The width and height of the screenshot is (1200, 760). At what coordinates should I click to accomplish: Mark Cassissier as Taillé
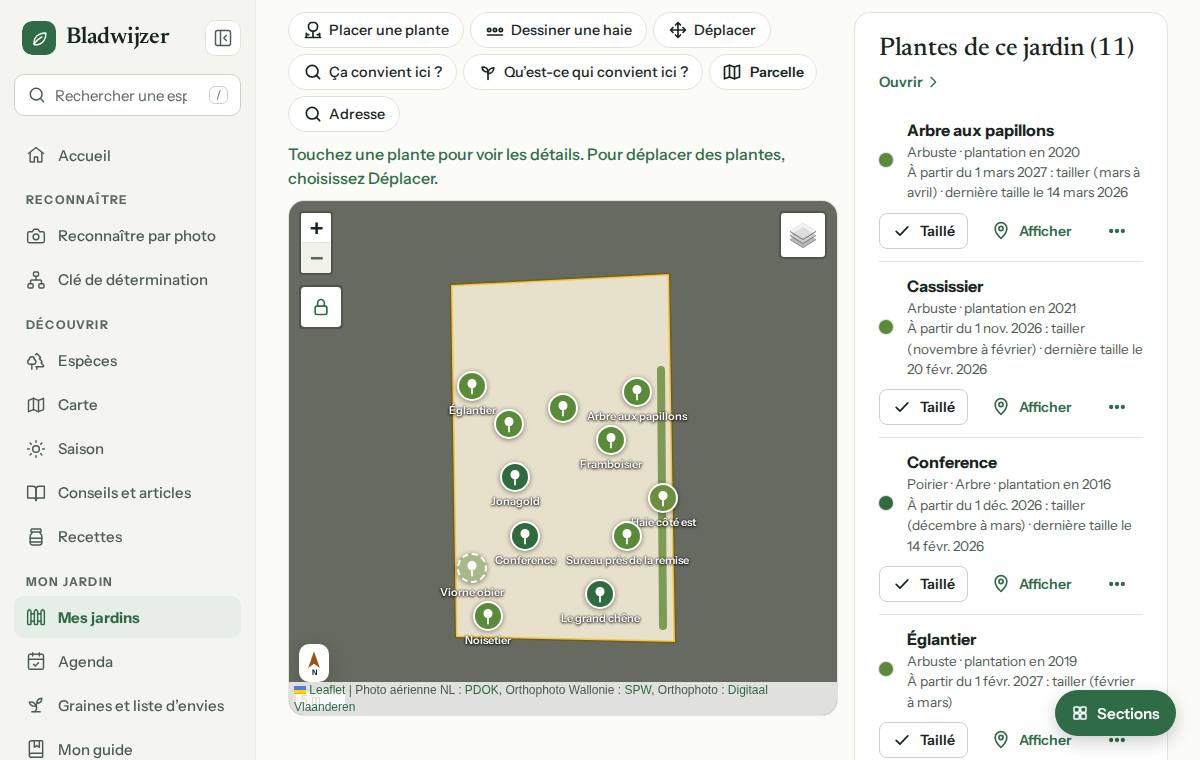point(923,407)
